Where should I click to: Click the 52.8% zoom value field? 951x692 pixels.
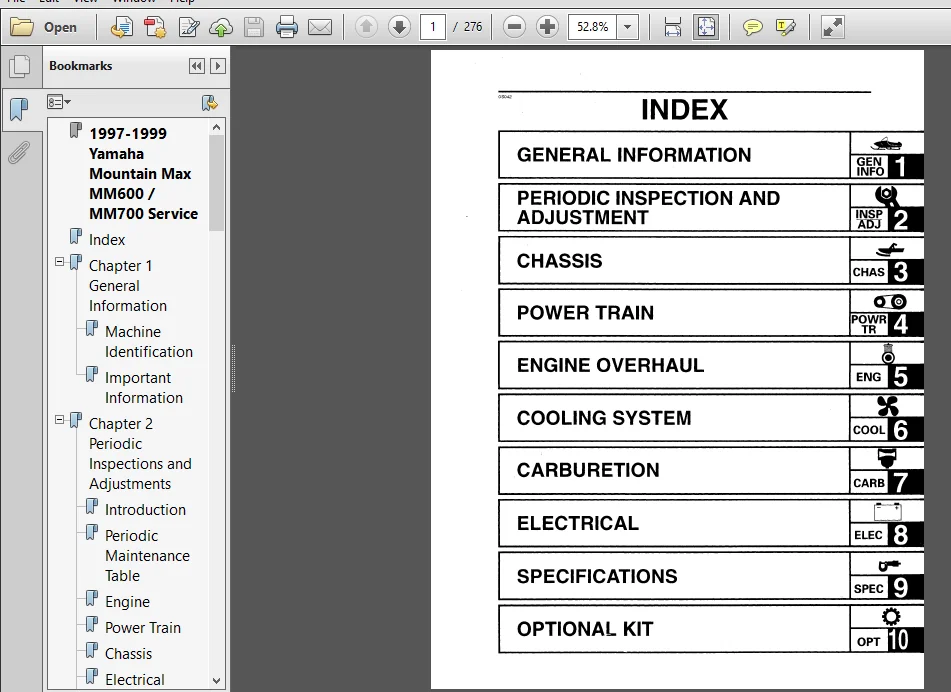tap(593, 27)
